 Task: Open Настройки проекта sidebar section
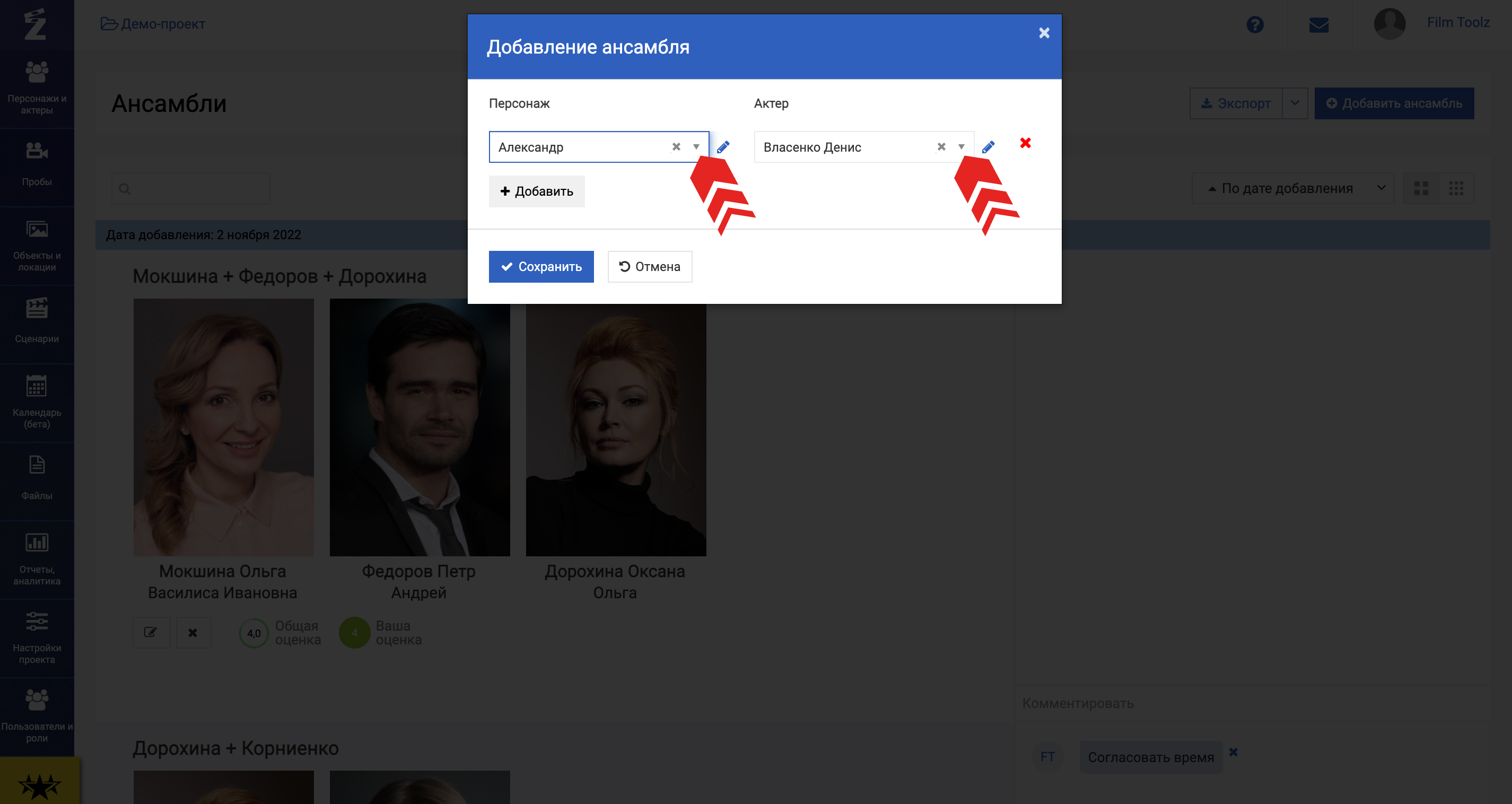tap(37, 637)
